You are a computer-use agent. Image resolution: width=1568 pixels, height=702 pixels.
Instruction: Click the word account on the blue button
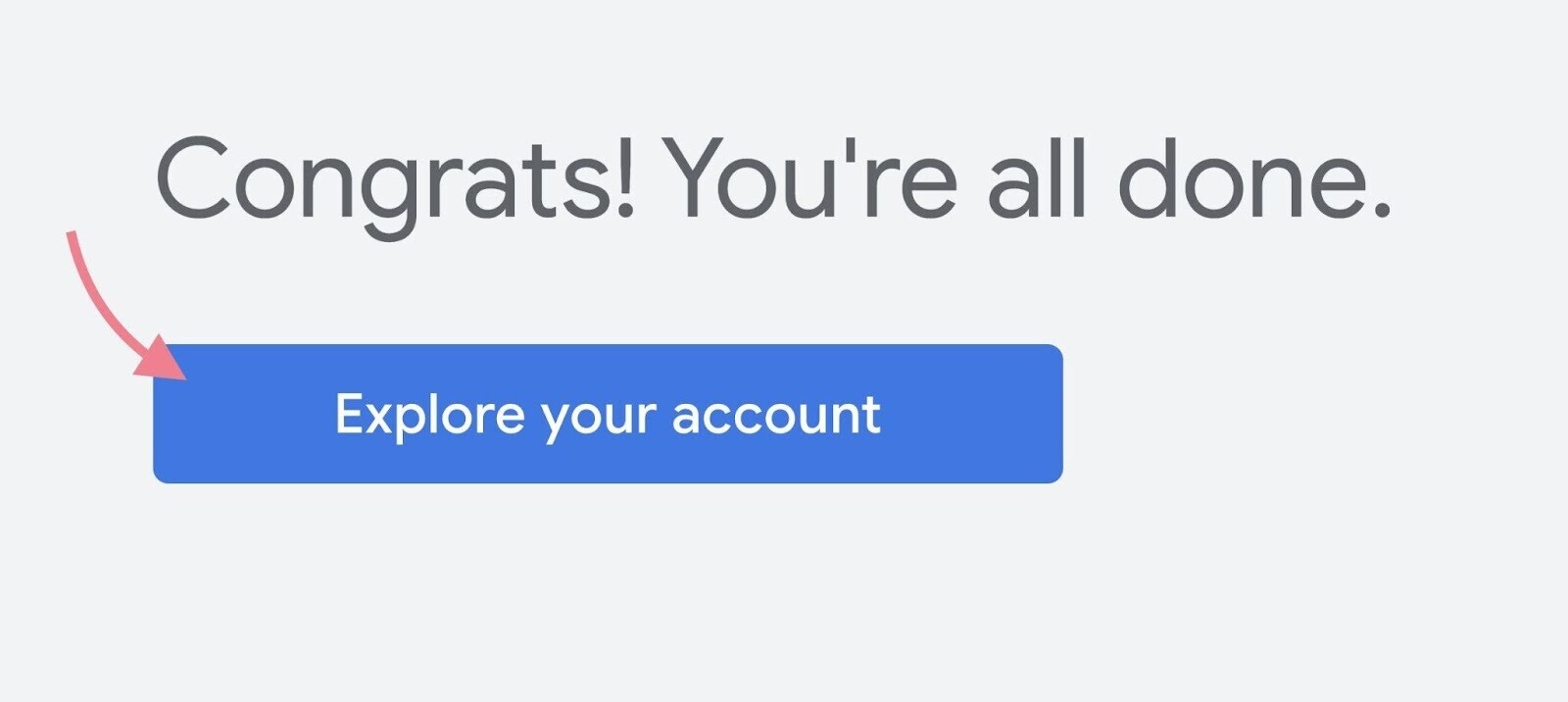[x=776, y=416]
